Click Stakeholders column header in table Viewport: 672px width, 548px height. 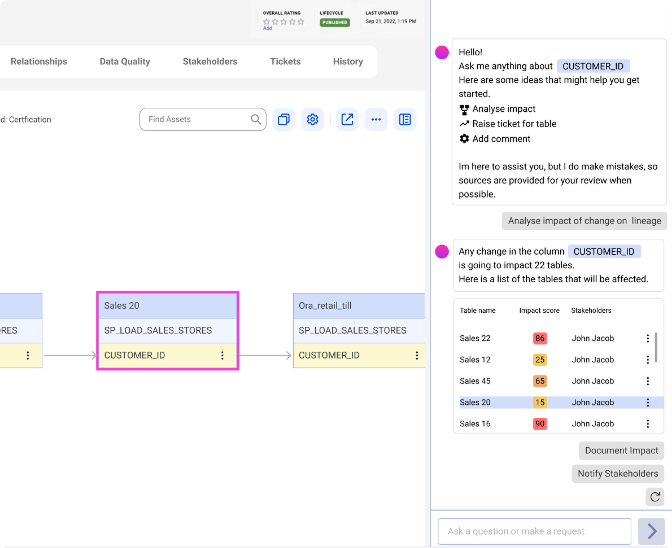tap(591, 310)
